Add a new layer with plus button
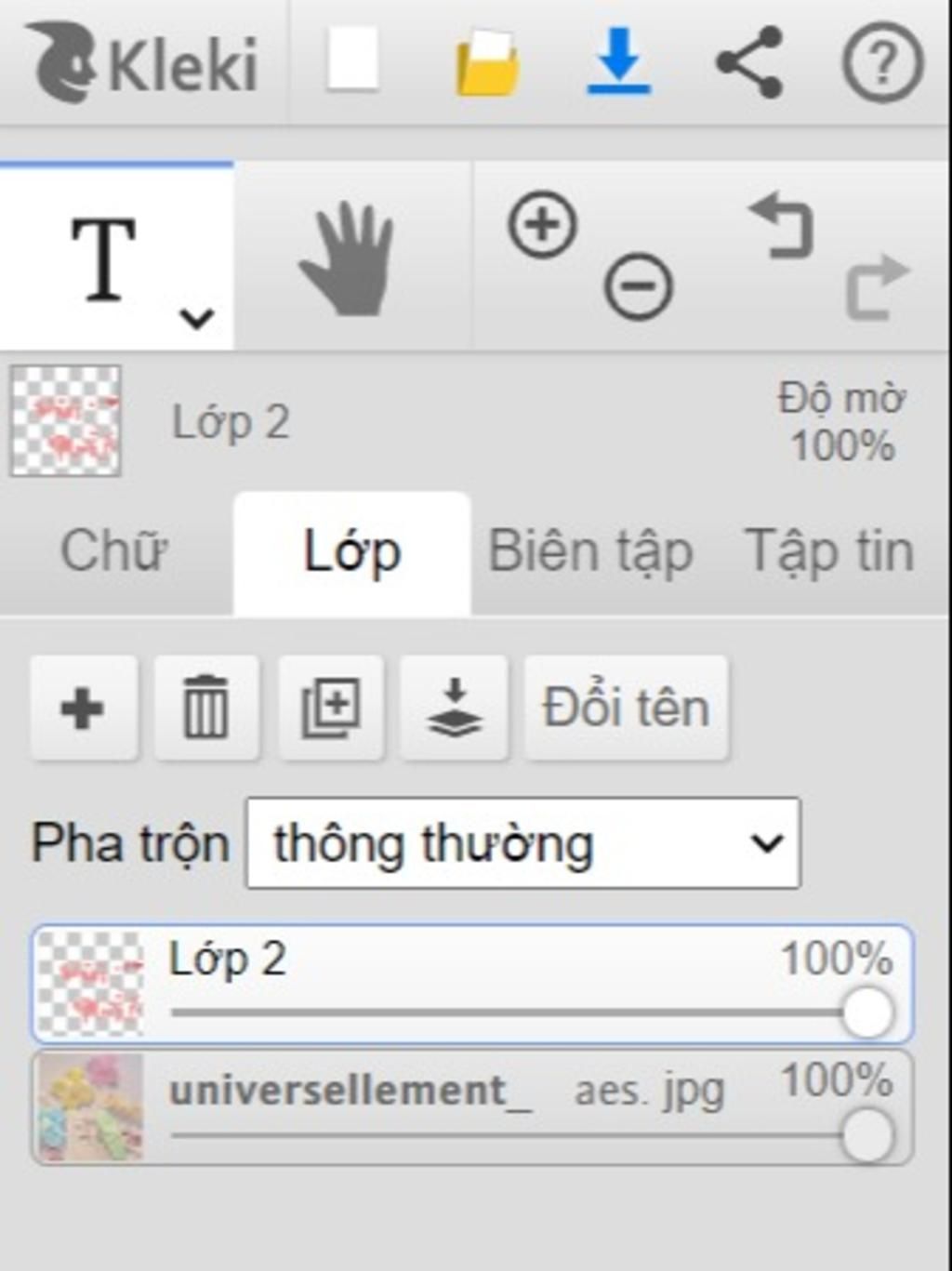Image resolution: width=952 pixels, height=1271 pixels. [x=84, y=708]
